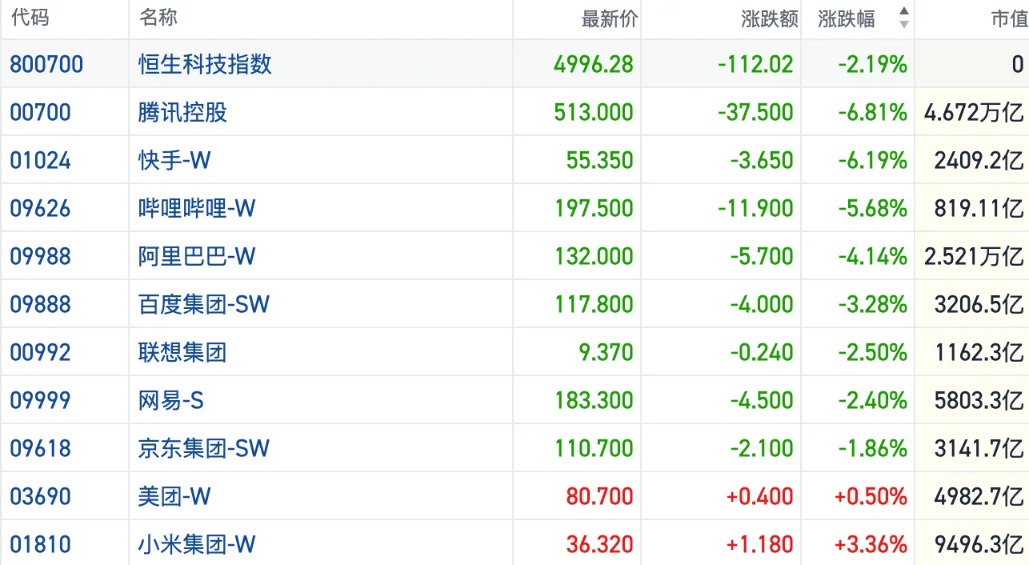Select stock code 00700

click(x=41, y=112)
